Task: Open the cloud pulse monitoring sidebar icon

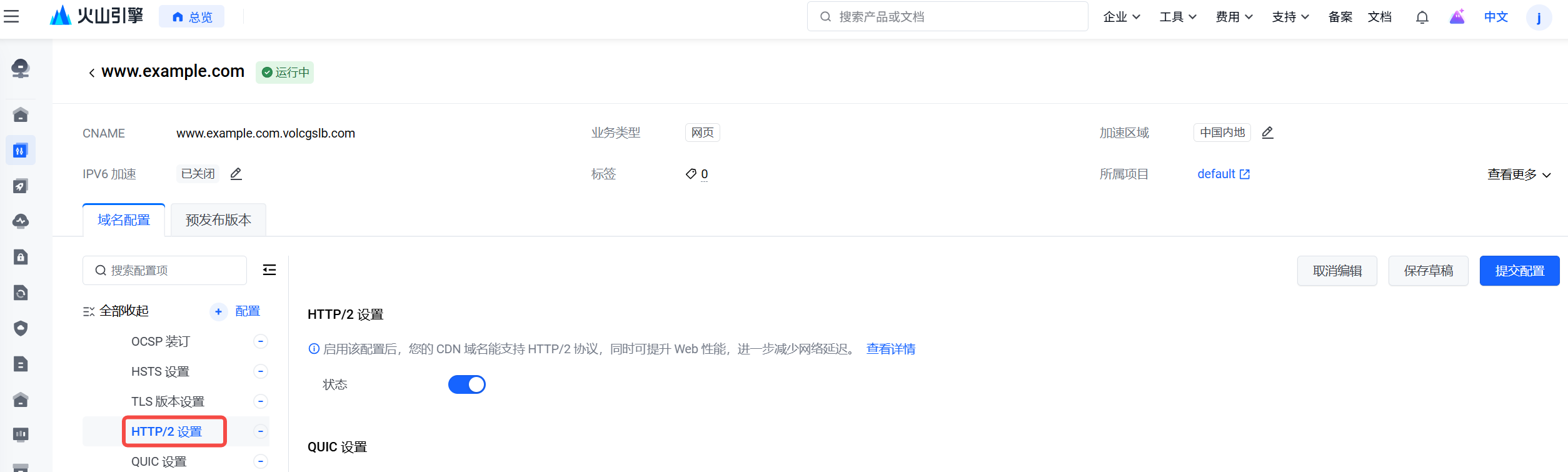Action: click(x=21, y=221)
